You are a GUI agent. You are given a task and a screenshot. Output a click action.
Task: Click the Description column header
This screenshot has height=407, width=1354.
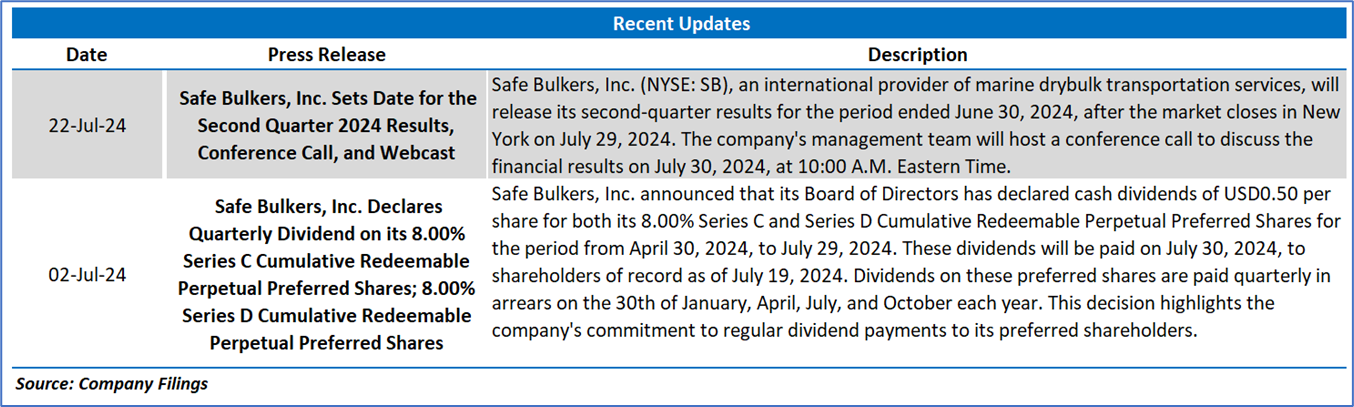tap(916, 54)
